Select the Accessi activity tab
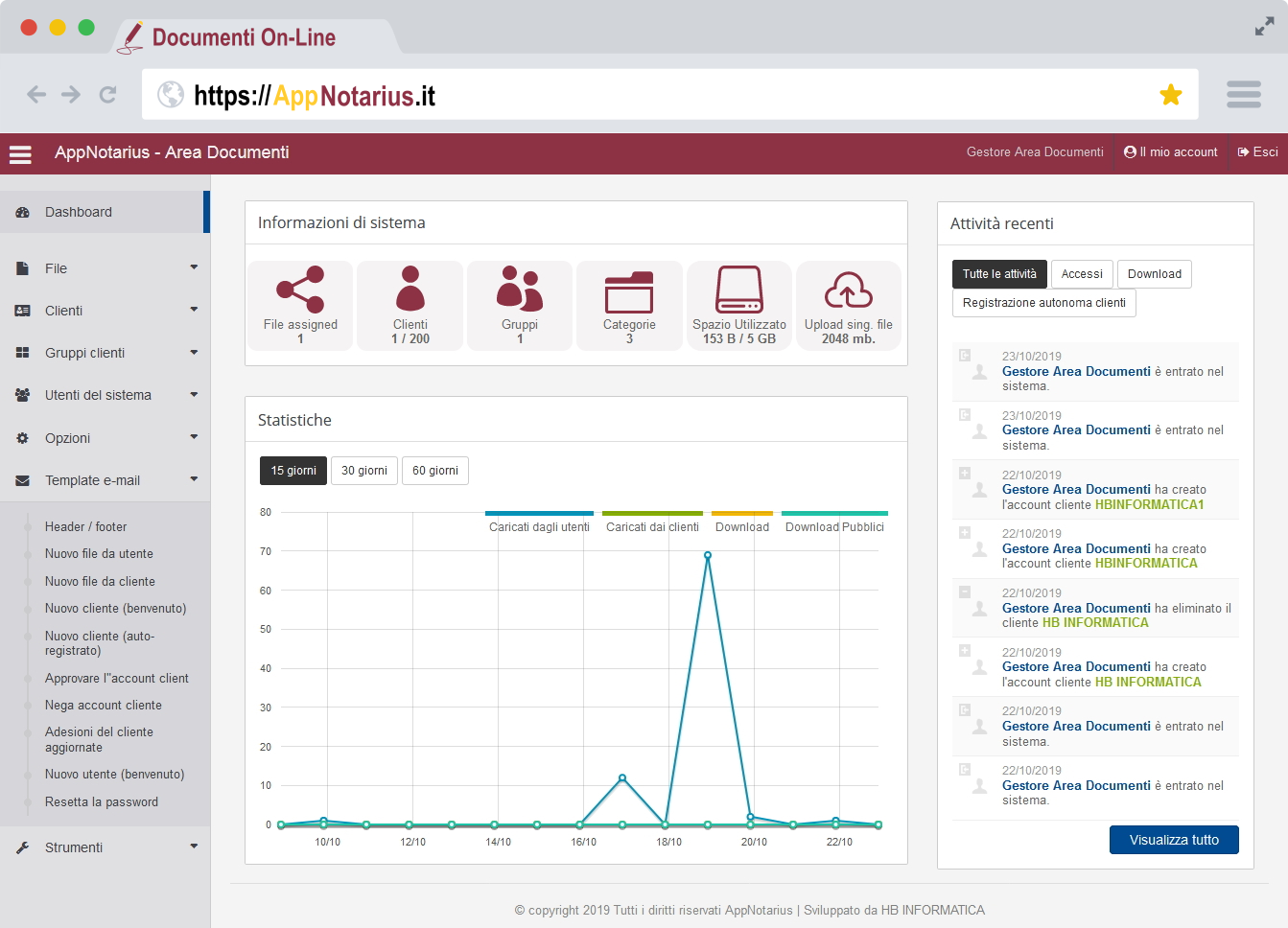 [1082, 274]
